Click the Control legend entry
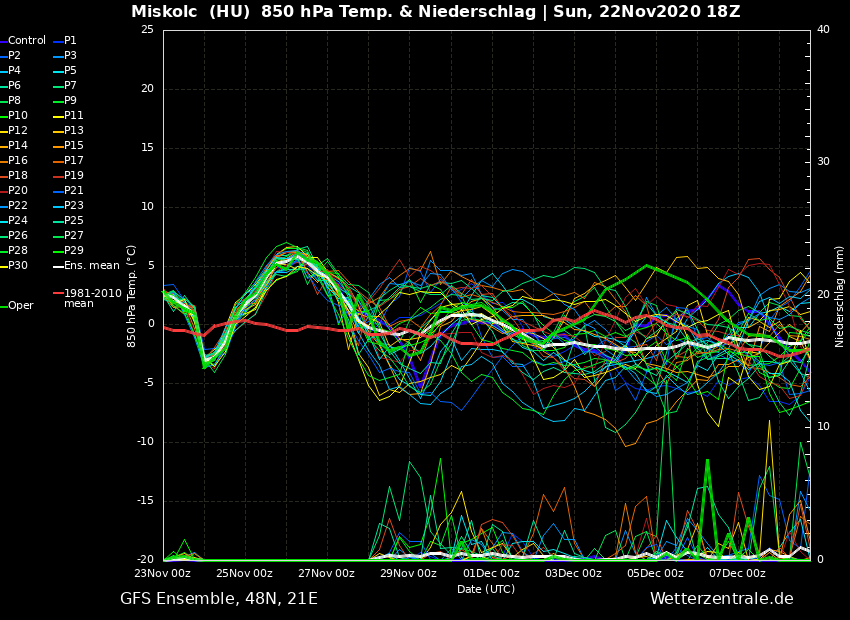This screenshot has width=850, height=620. click(27, 41)
